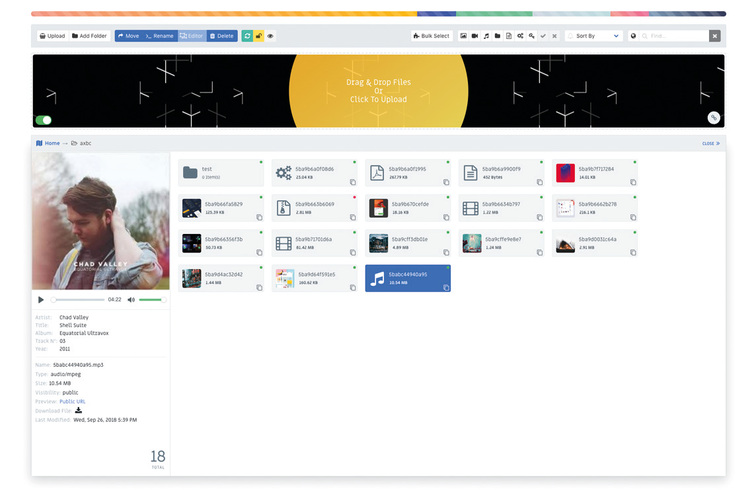Go to Home in the breadcrumb
Screen dimensions: 756x501
click(x=48, y=143)
